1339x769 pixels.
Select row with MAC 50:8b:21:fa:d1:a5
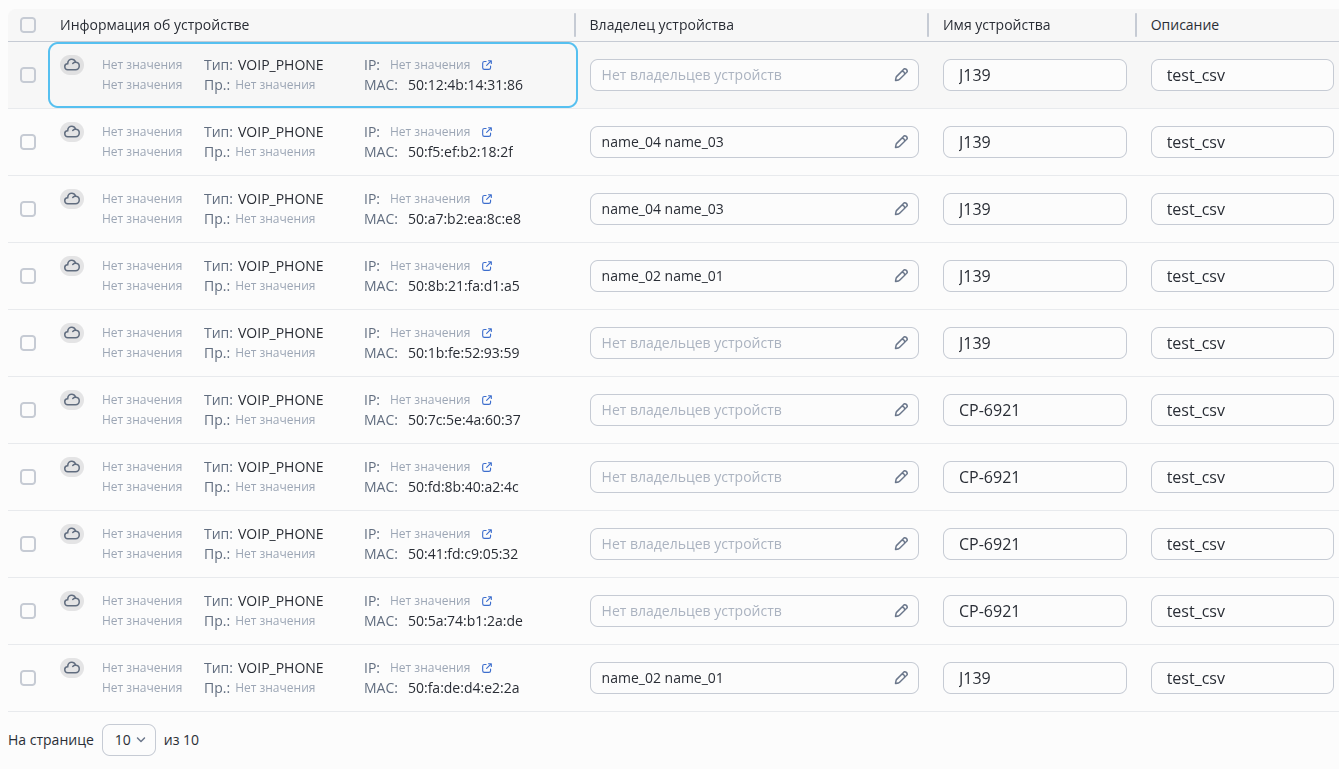click(28, 276)
